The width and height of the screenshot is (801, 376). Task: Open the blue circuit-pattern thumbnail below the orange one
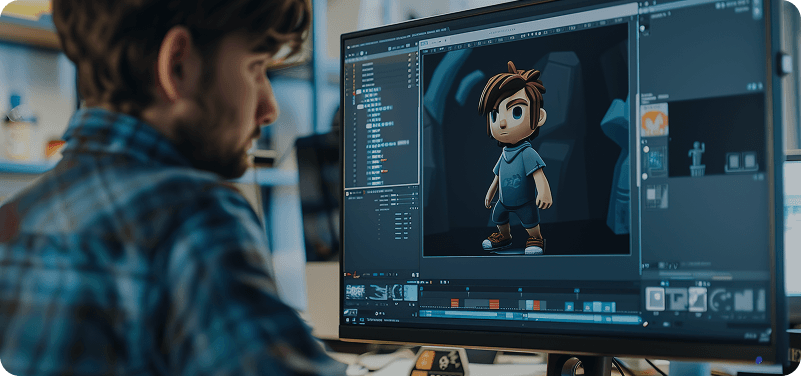(655, 161)
